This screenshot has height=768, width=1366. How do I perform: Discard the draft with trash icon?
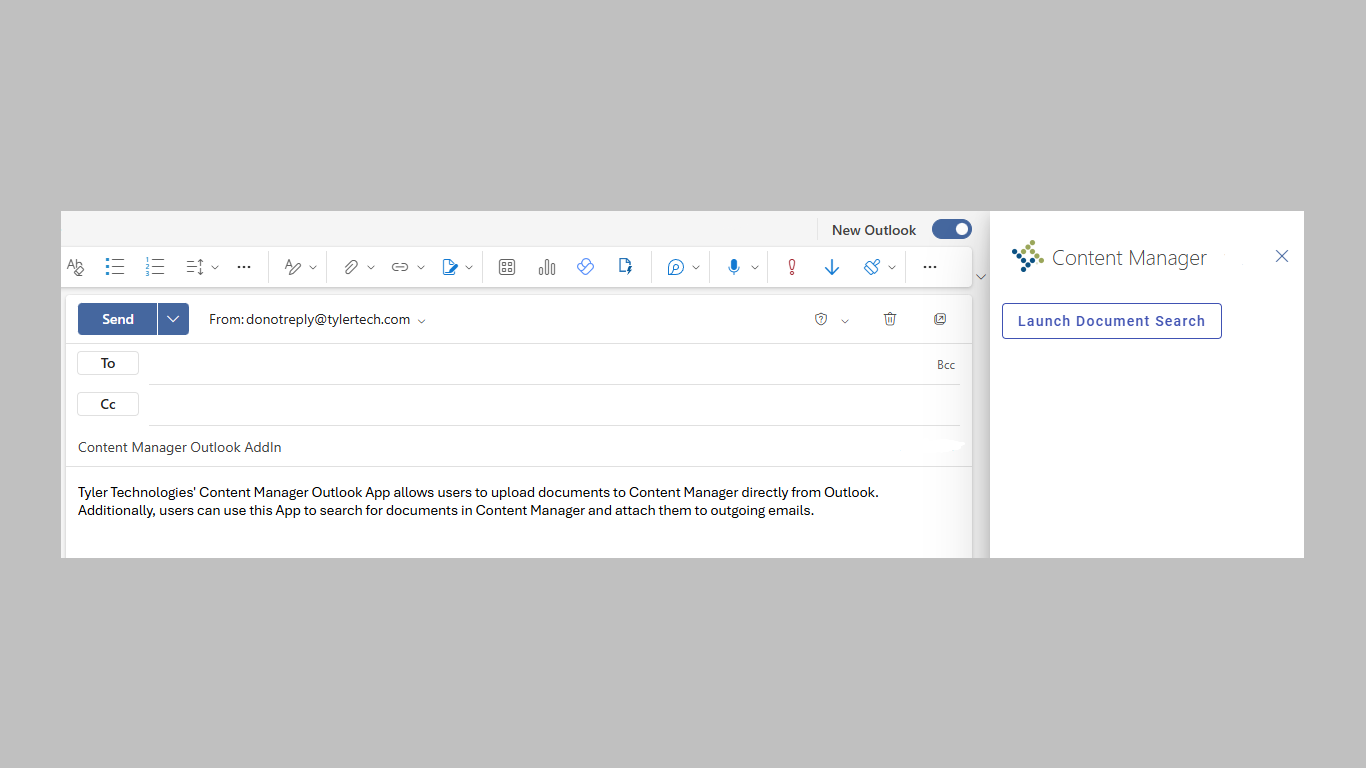890,319
